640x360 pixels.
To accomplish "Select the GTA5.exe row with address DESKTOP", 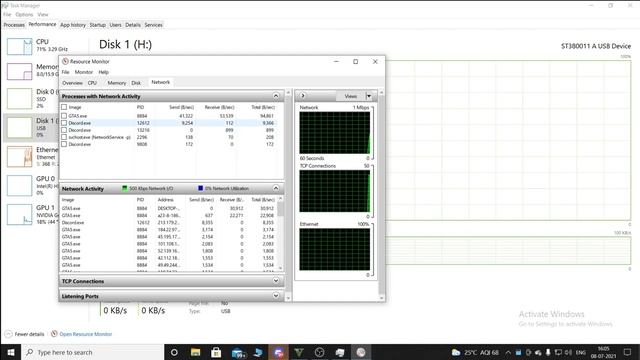I will pos(169,209).
